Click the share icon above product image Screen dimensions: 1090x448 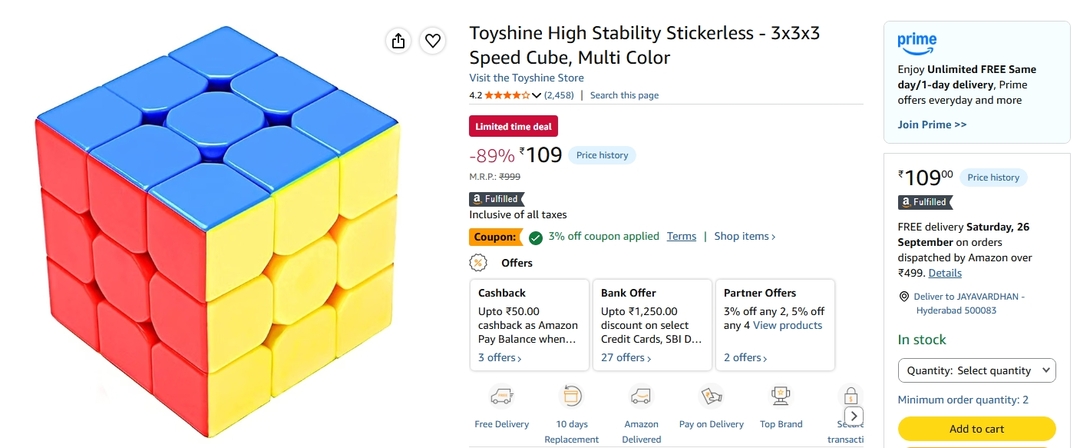pyautogui.click(x=398, y=41)
